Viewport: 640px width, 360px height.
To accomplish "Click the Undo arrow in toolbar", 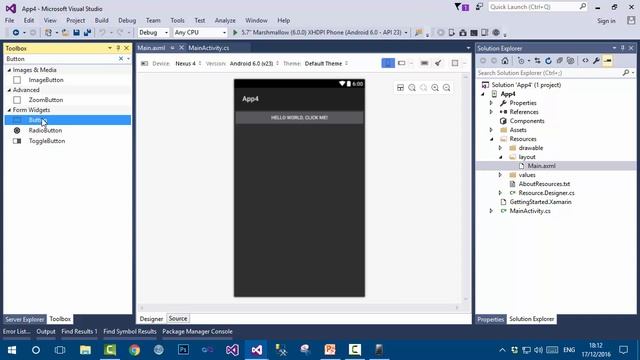I will click(102, 33).
